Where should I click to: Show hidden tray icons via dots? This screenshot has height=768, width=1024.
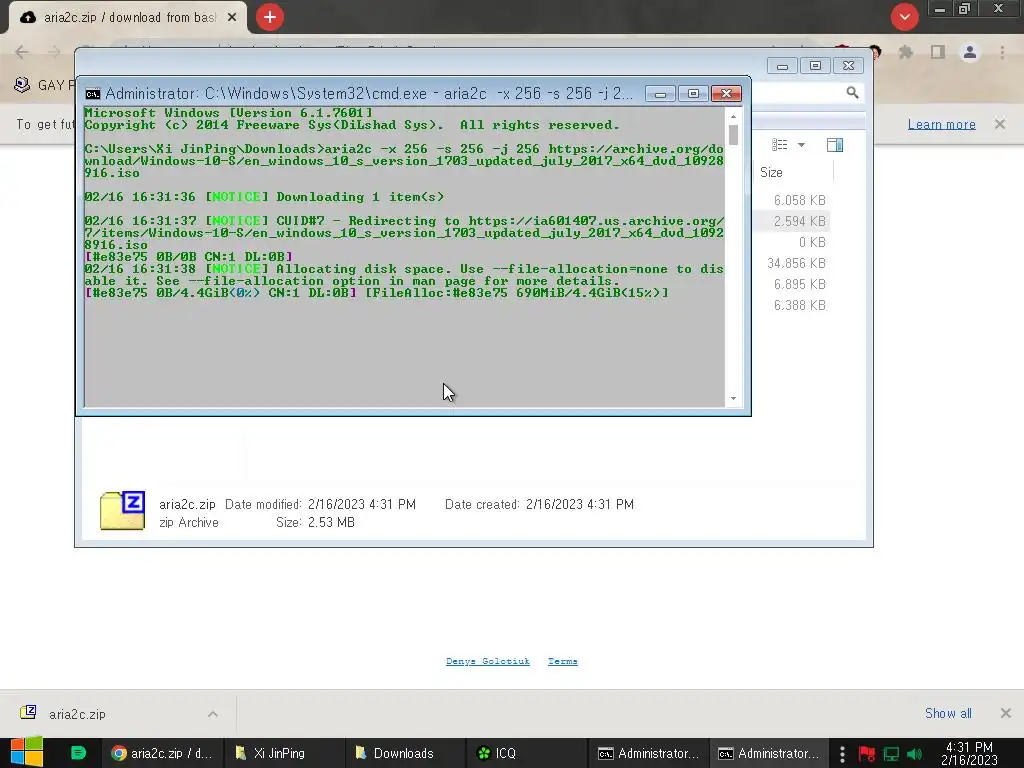pyautogui.click(x=842, y=754)
